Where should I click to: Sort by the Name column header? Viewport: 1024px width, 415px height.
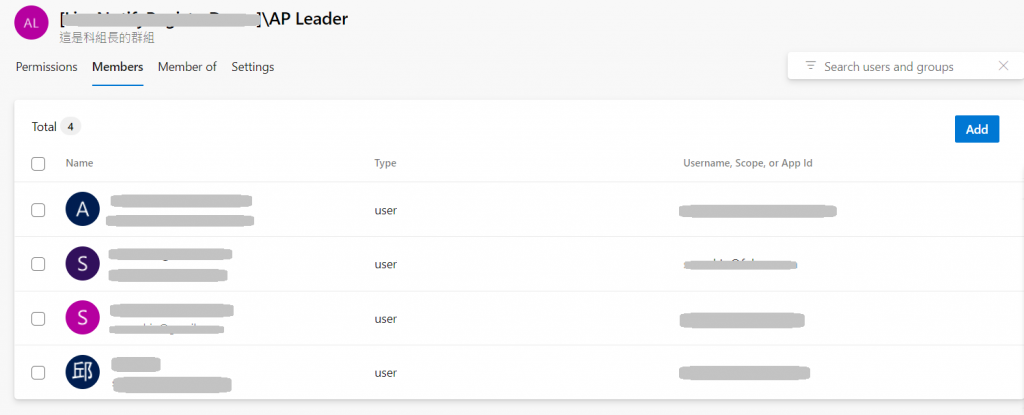pos(79,163)
